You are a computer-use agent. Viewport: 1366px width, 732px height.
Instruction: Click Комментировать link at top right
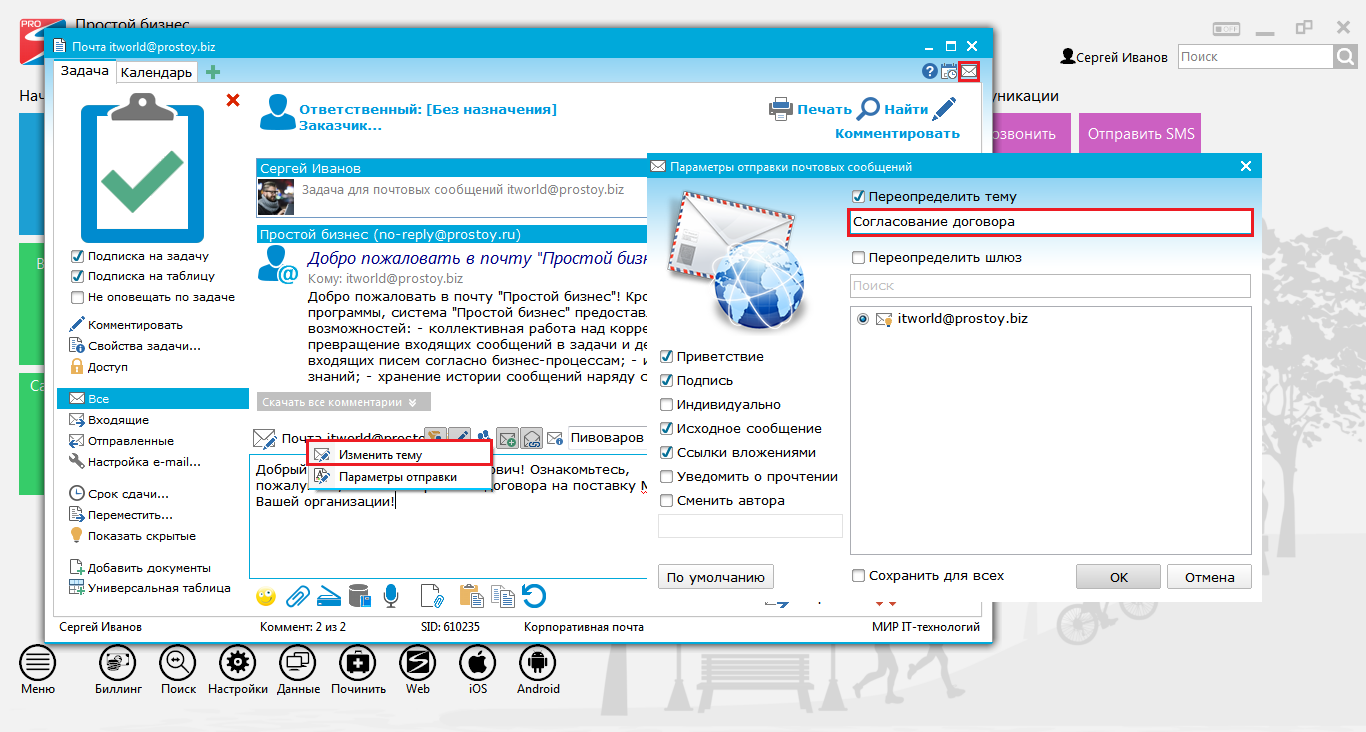click(x=897, y=133)
